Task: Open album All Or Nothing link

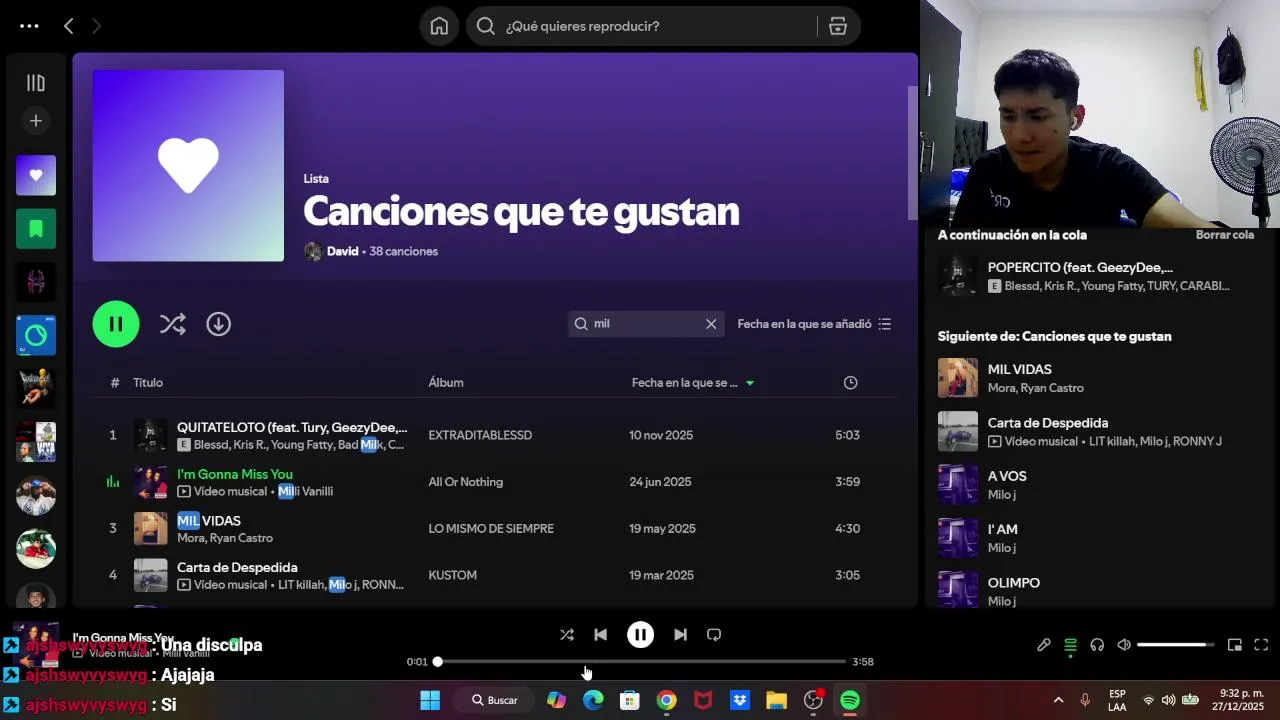Action: (466, 482)
